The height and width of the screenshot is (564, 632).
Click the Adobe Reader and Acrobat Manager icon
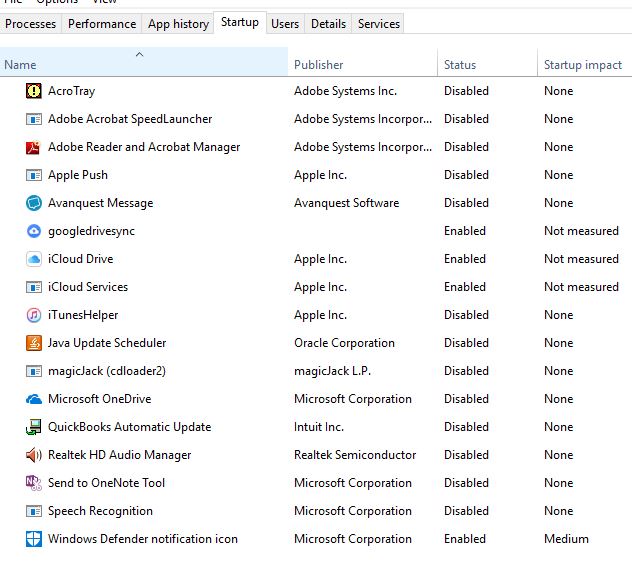point(33,147)
